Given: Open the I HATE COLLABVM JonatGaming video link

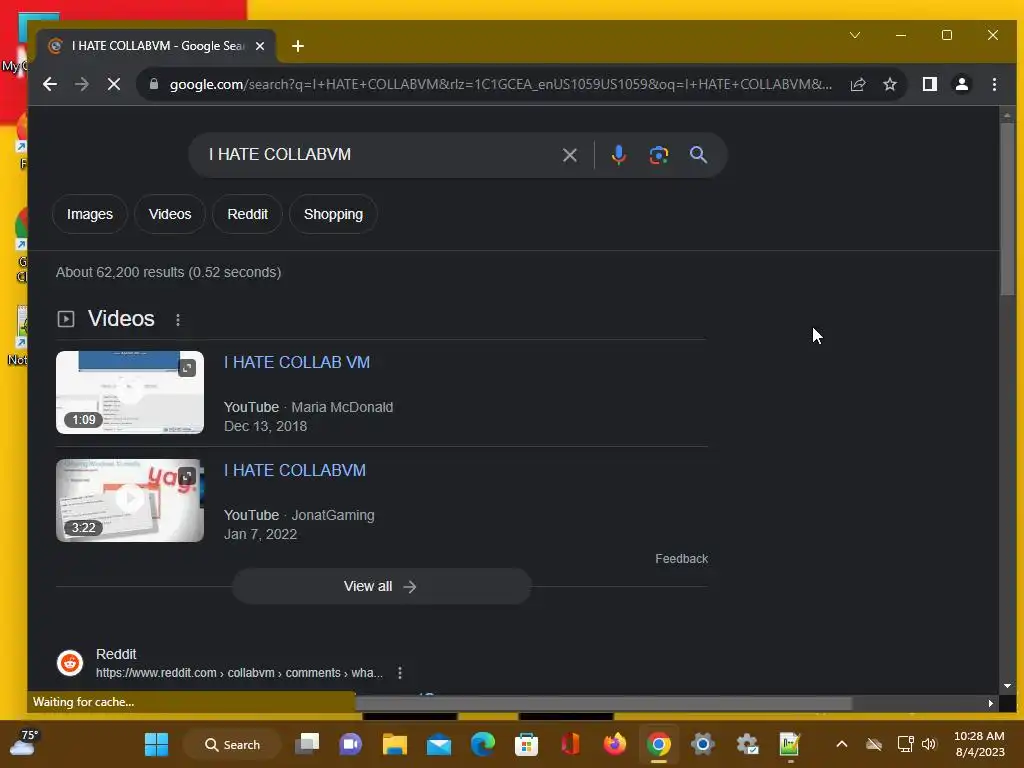Looking at the screenshot, I should [295, 470].
